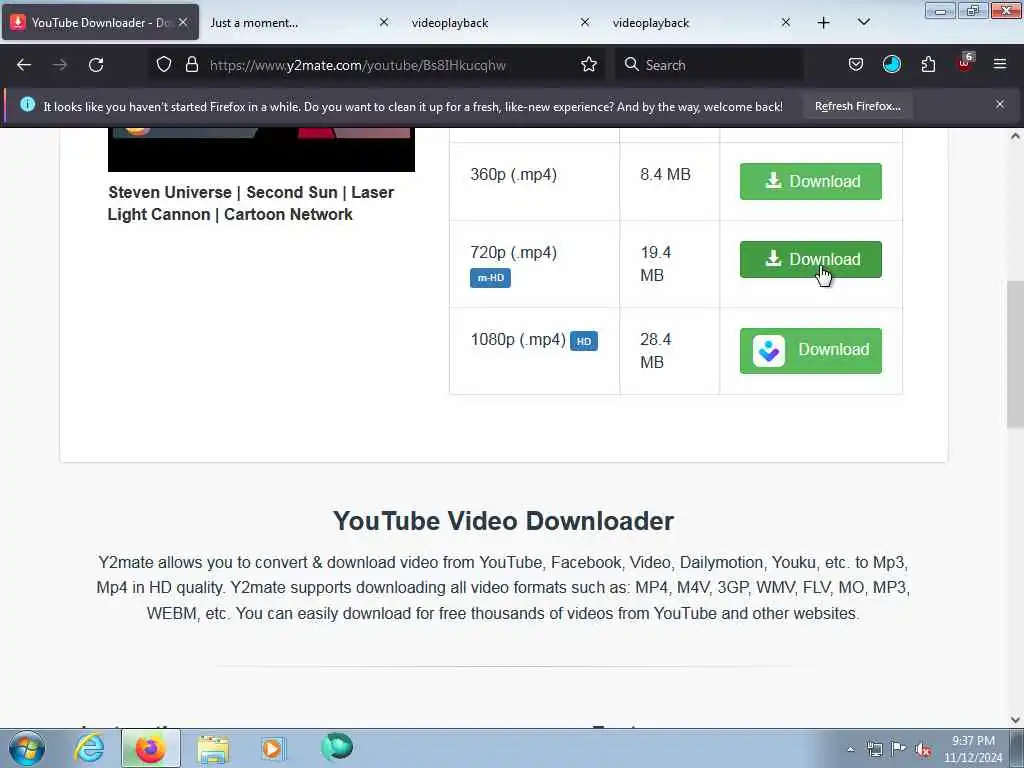Click the blue circular profile icon in toolbar
The image size is (1024, 768).
[x=891, y=64]
